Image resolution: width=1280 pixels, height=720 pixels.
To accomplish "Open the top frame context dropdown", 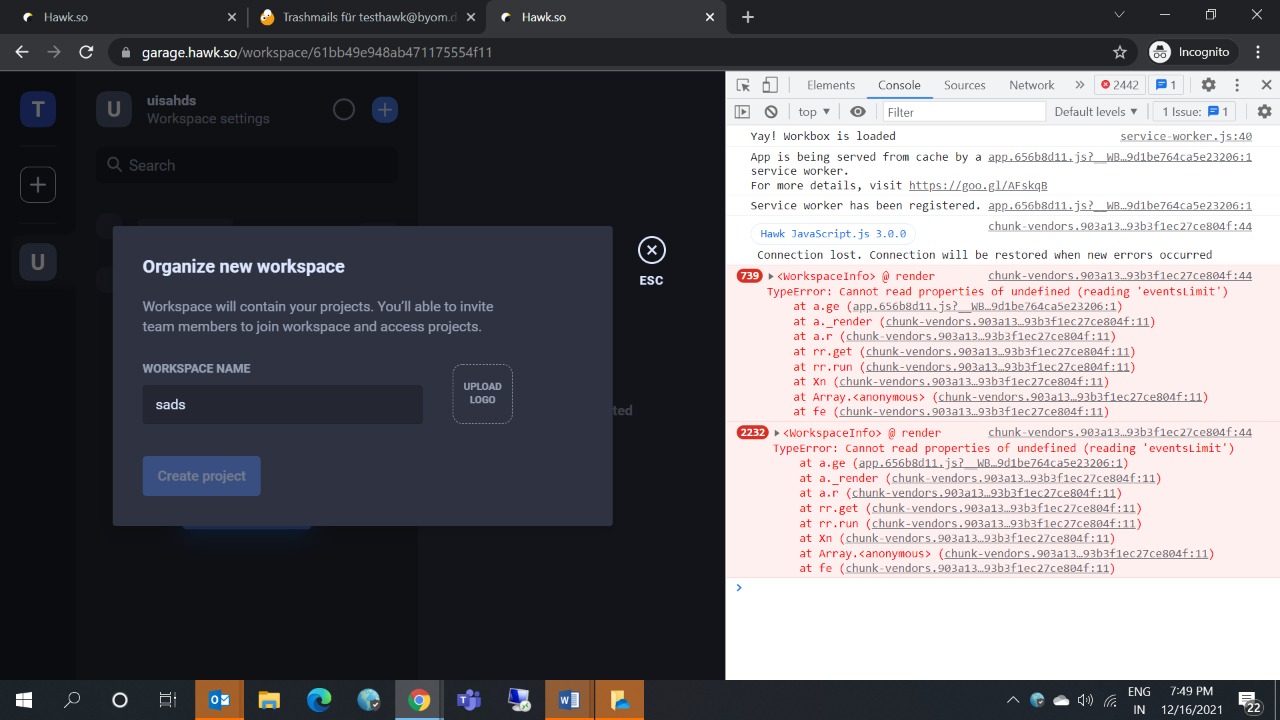I will tap(813, 111).
